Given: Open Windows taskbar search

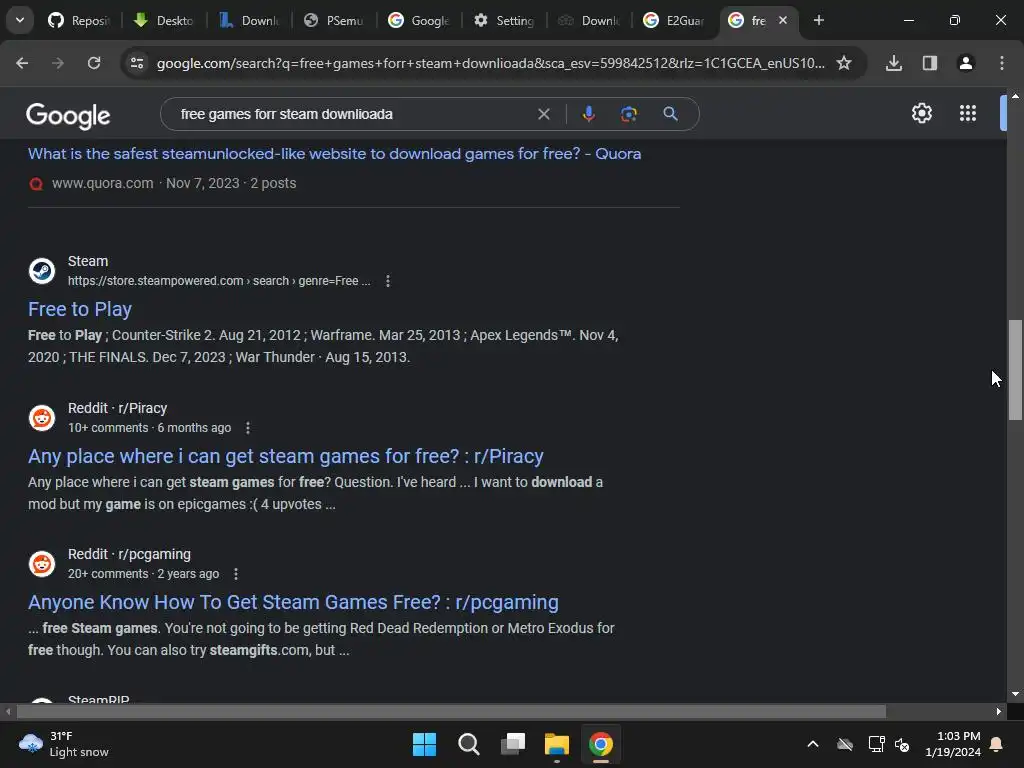Looking at the screenshot, I should pos(468,744).
